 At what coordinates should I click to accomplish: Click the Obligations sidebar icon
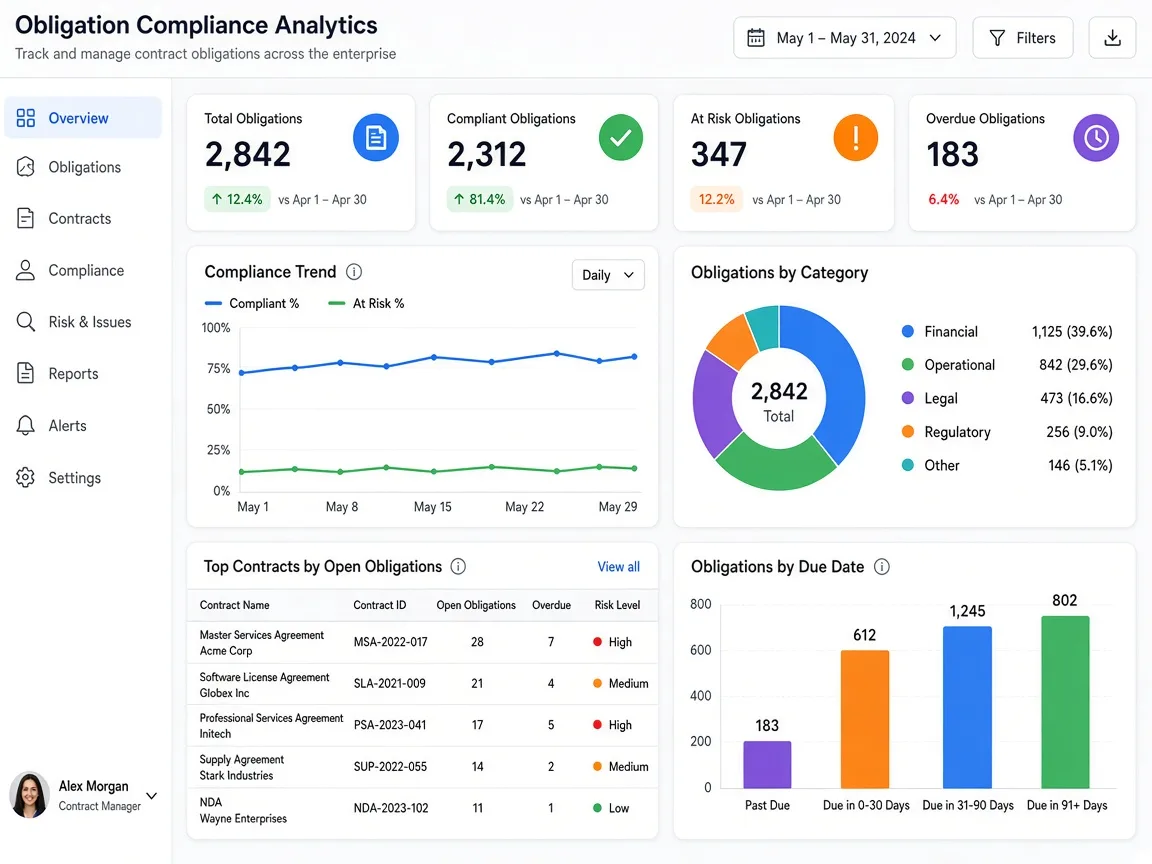pos(26,167)
